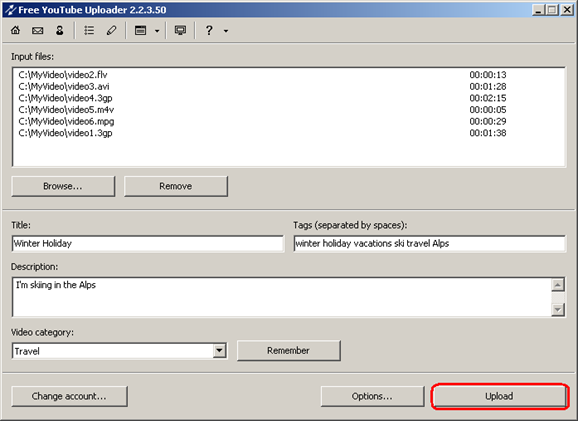Select file C:\MyVideo\video2.flv
This screenshot has width=578, height=421.
tap(63, 75)
